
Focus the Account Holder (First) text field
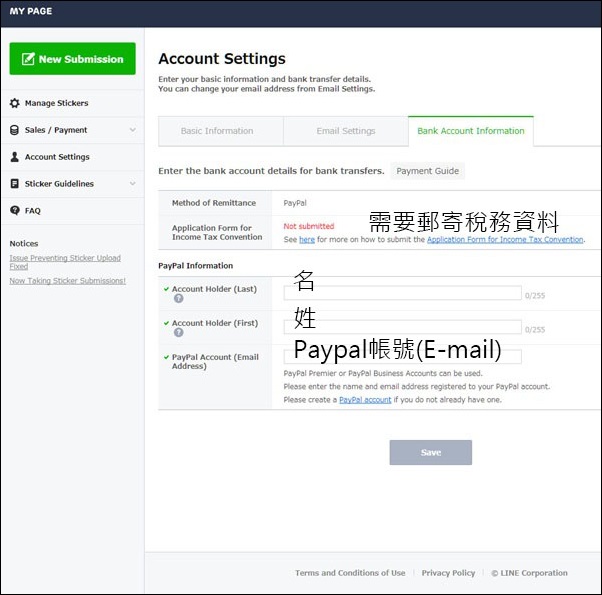pos(402,328)
